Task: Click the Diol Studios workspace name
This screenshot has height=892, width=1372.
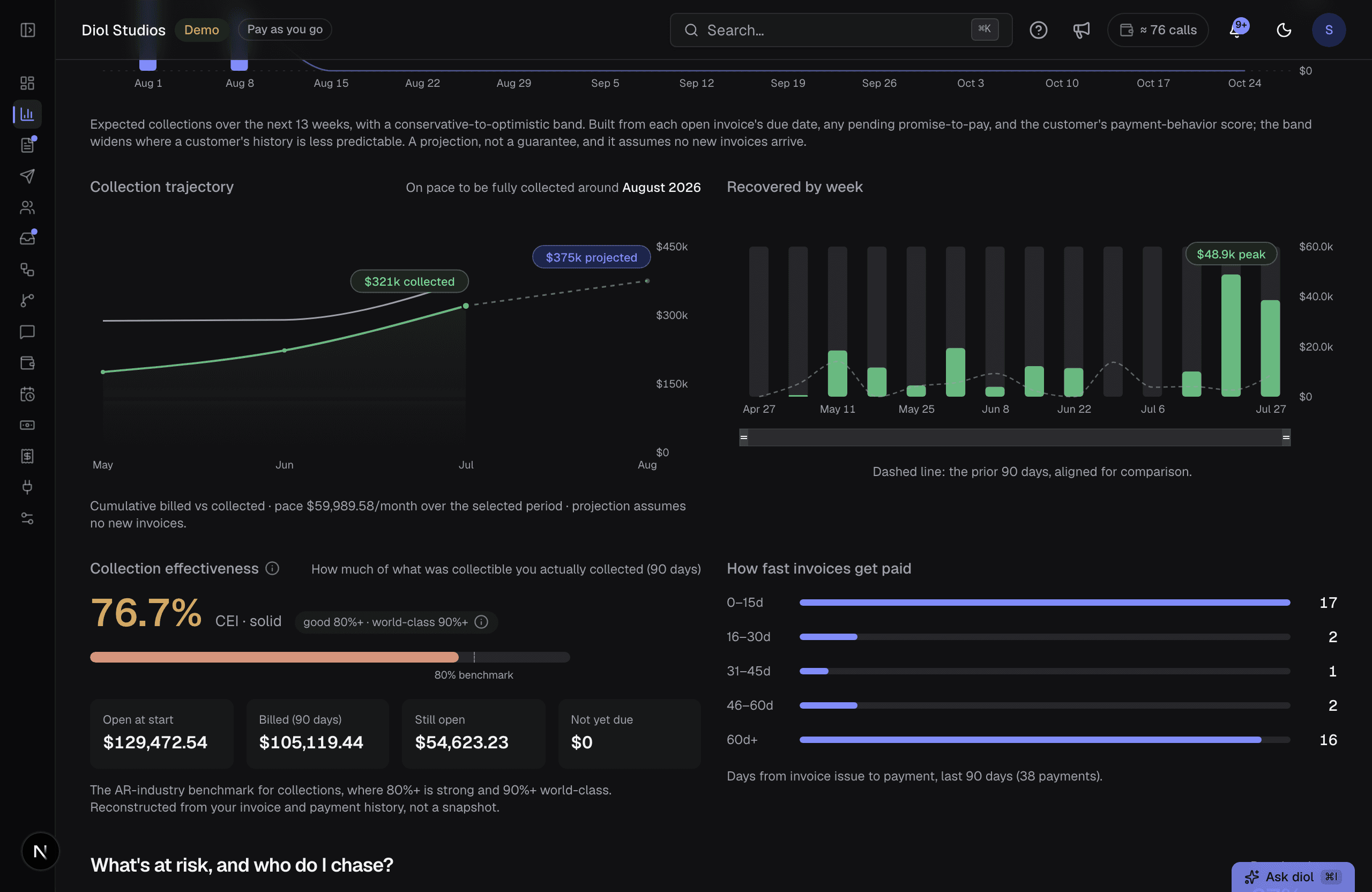Action: point(123,30)
